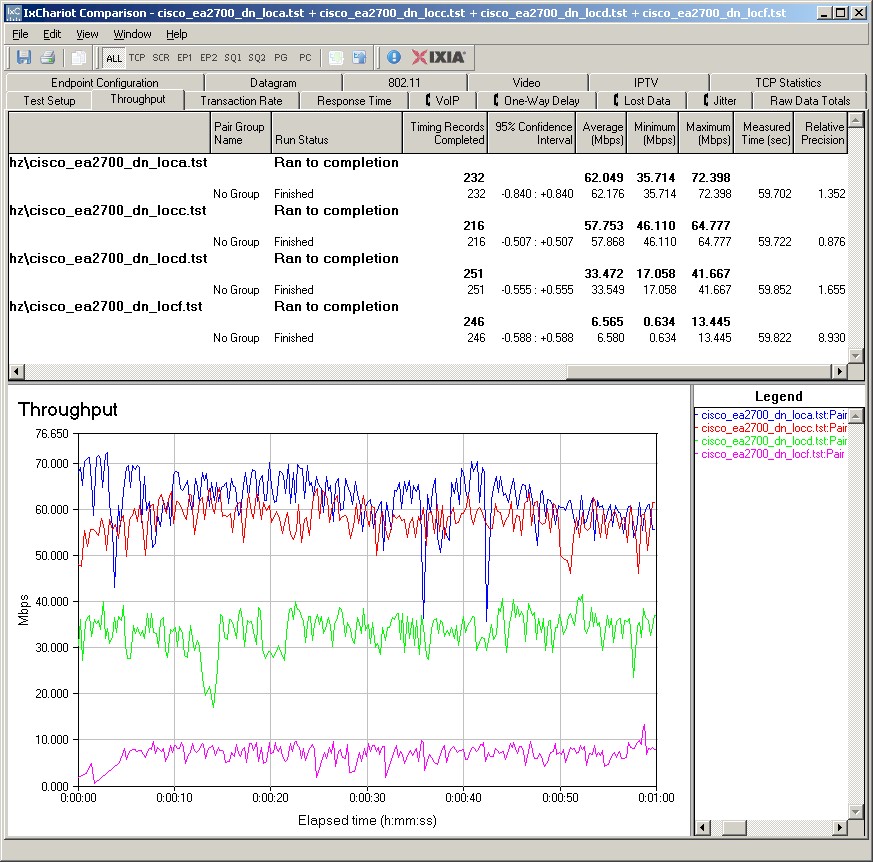Open the Edit menu

pos(52,35)
